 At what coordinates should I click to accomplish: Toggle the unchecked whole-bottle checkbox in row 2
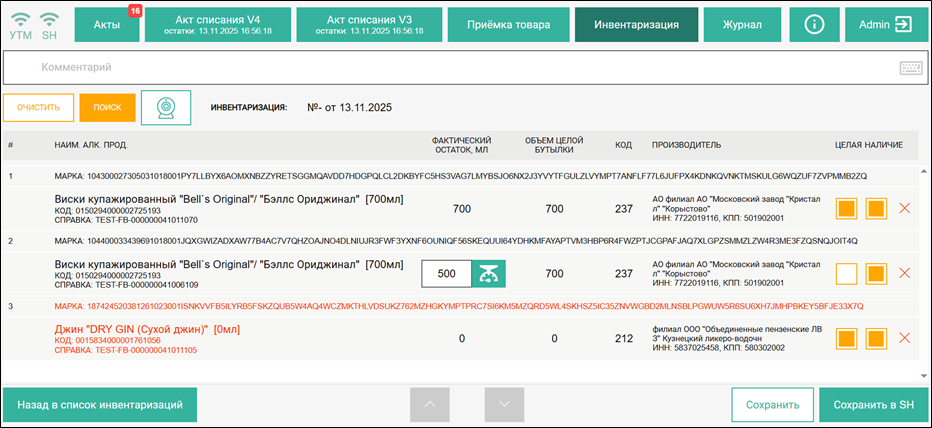coord(846,273)
